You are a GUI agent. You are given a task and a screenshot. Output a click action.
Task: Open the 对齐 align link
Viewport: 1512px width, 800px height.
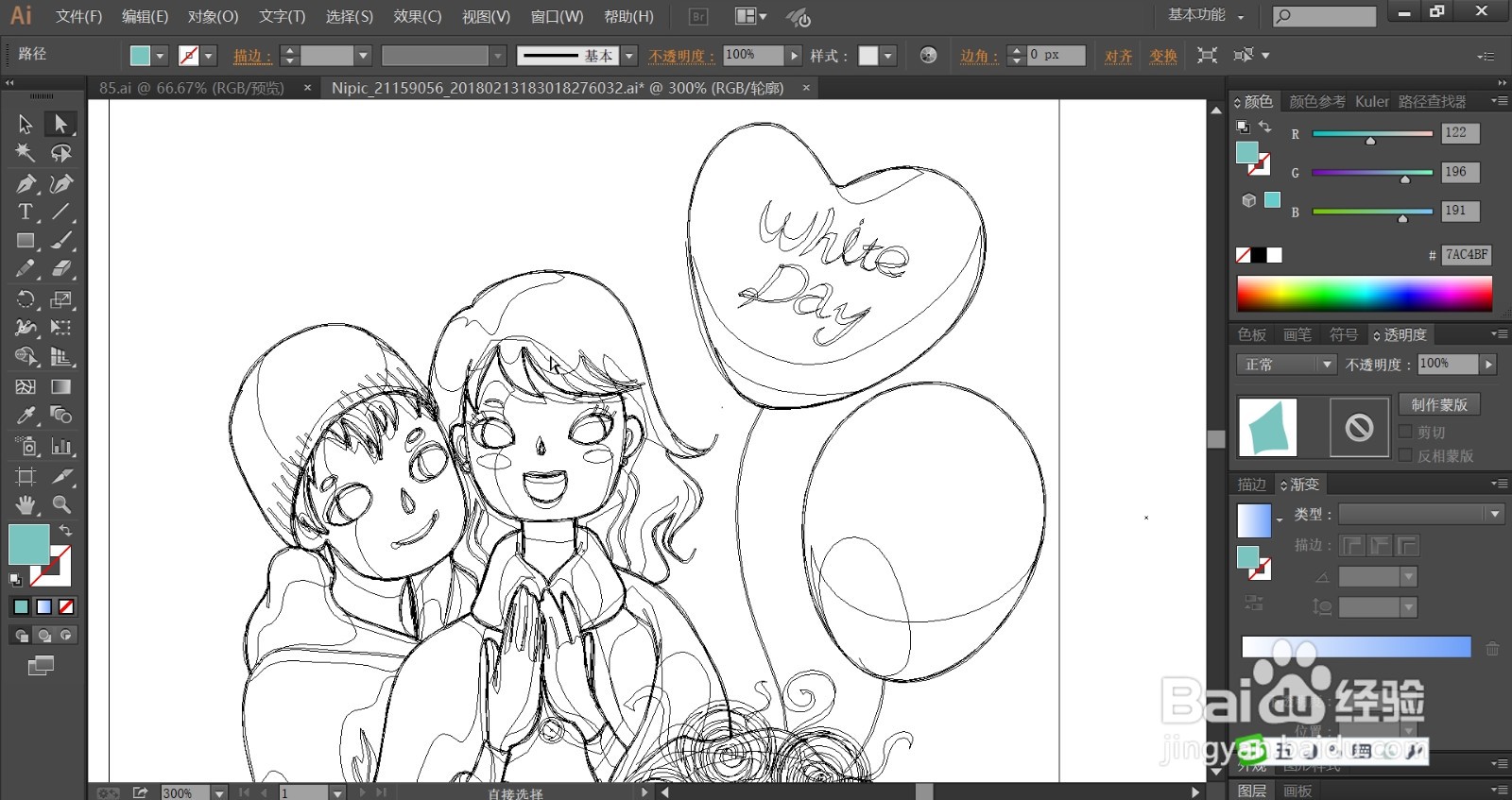click(1119, 56)
